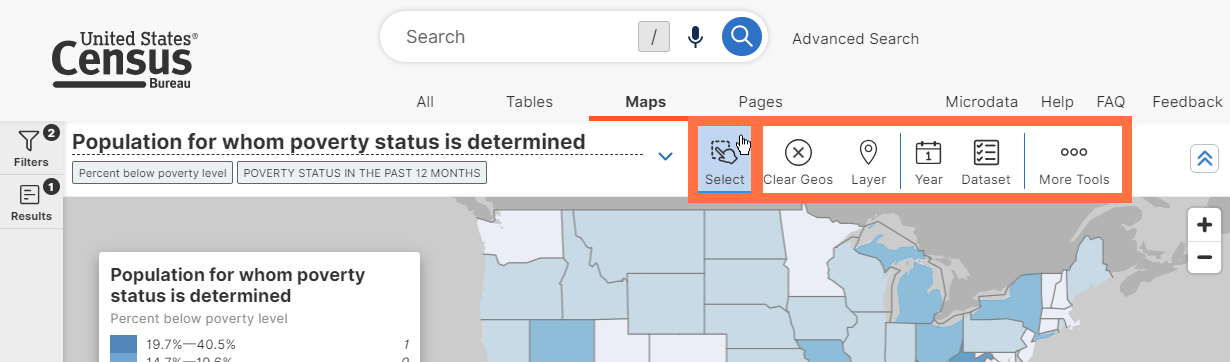This screenshot has height=362, width=1230.
Task: Switch to the Tables tab
Action: pos(529,102)
